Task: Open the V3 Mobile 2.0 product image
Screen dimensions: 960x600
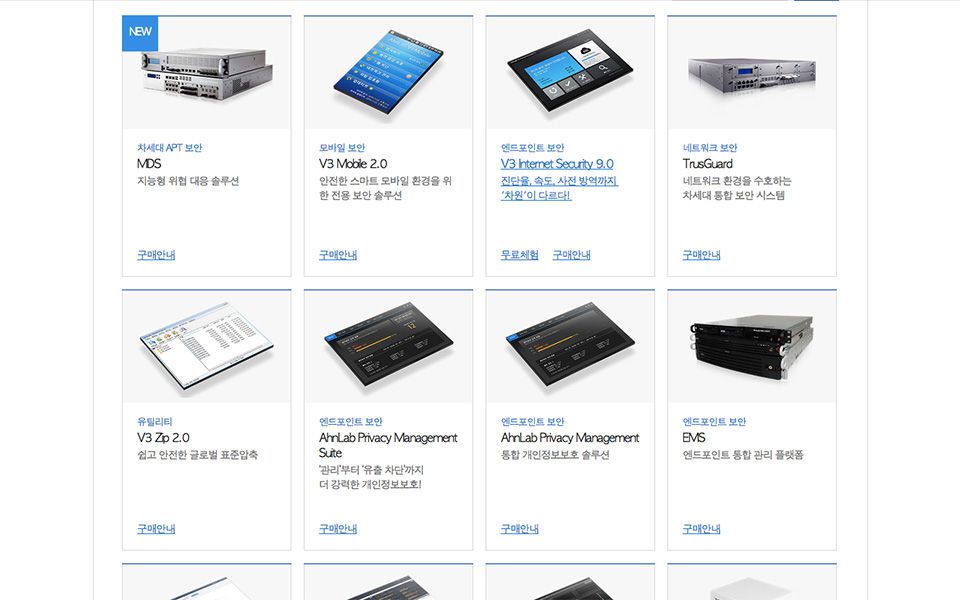Action: tap(388, 73)
